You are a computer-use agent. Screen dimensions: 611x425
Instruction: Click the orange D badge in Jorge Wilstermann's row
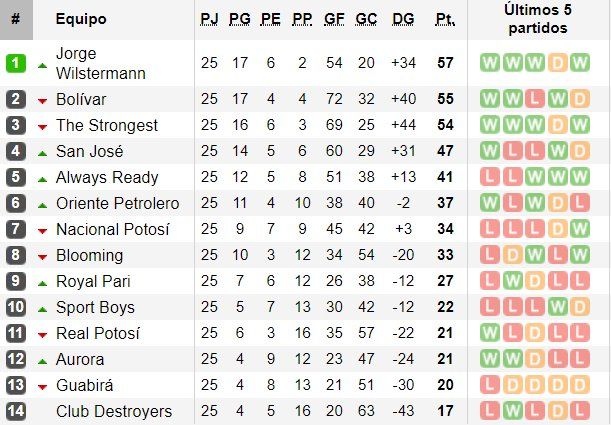pyautogui.click(x=557, y=63)
